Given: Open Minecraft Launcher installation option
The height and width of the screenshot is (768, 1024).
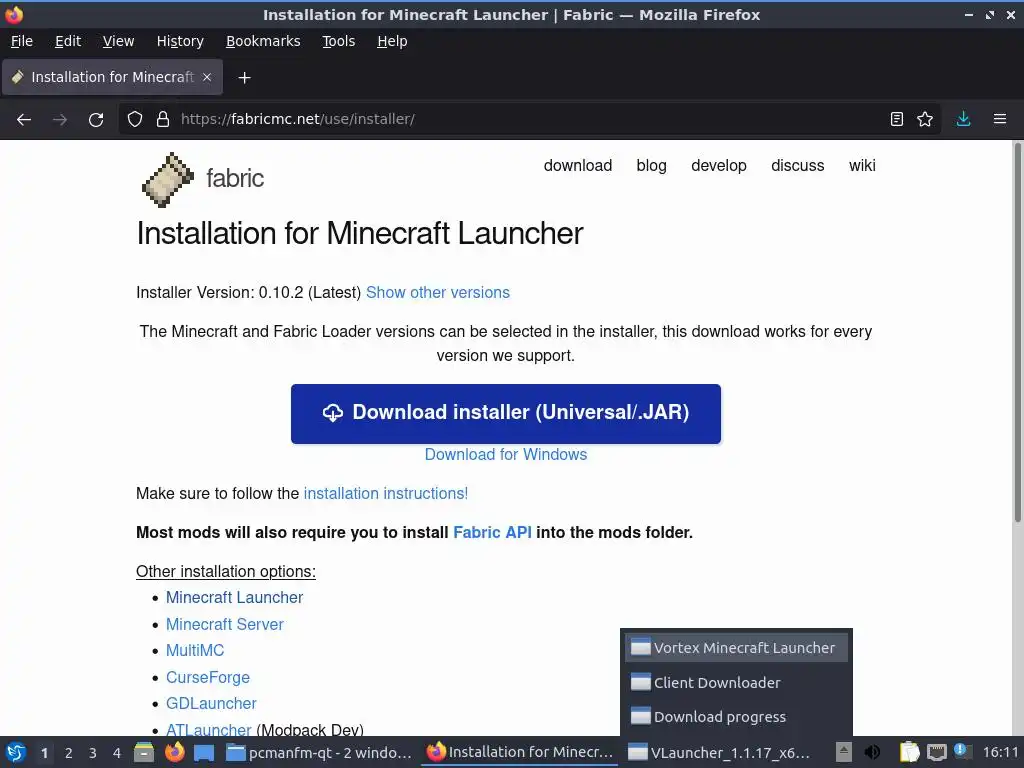Looking at the screenshot, I should pos(234,598).
